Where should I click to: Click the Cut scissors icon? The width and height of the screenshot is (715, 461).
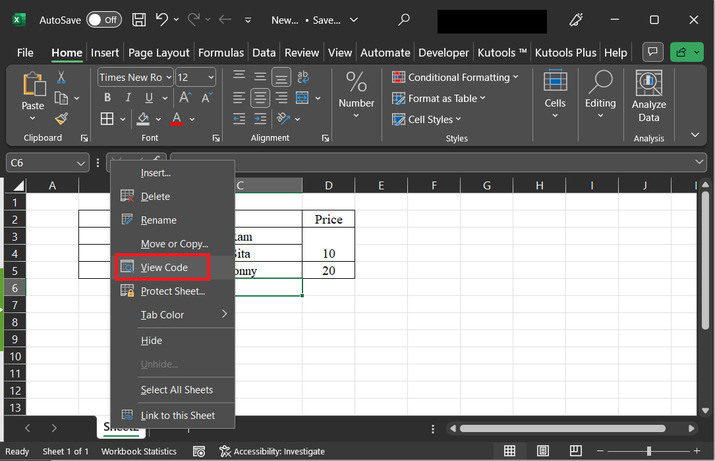(x=62, y=77)
